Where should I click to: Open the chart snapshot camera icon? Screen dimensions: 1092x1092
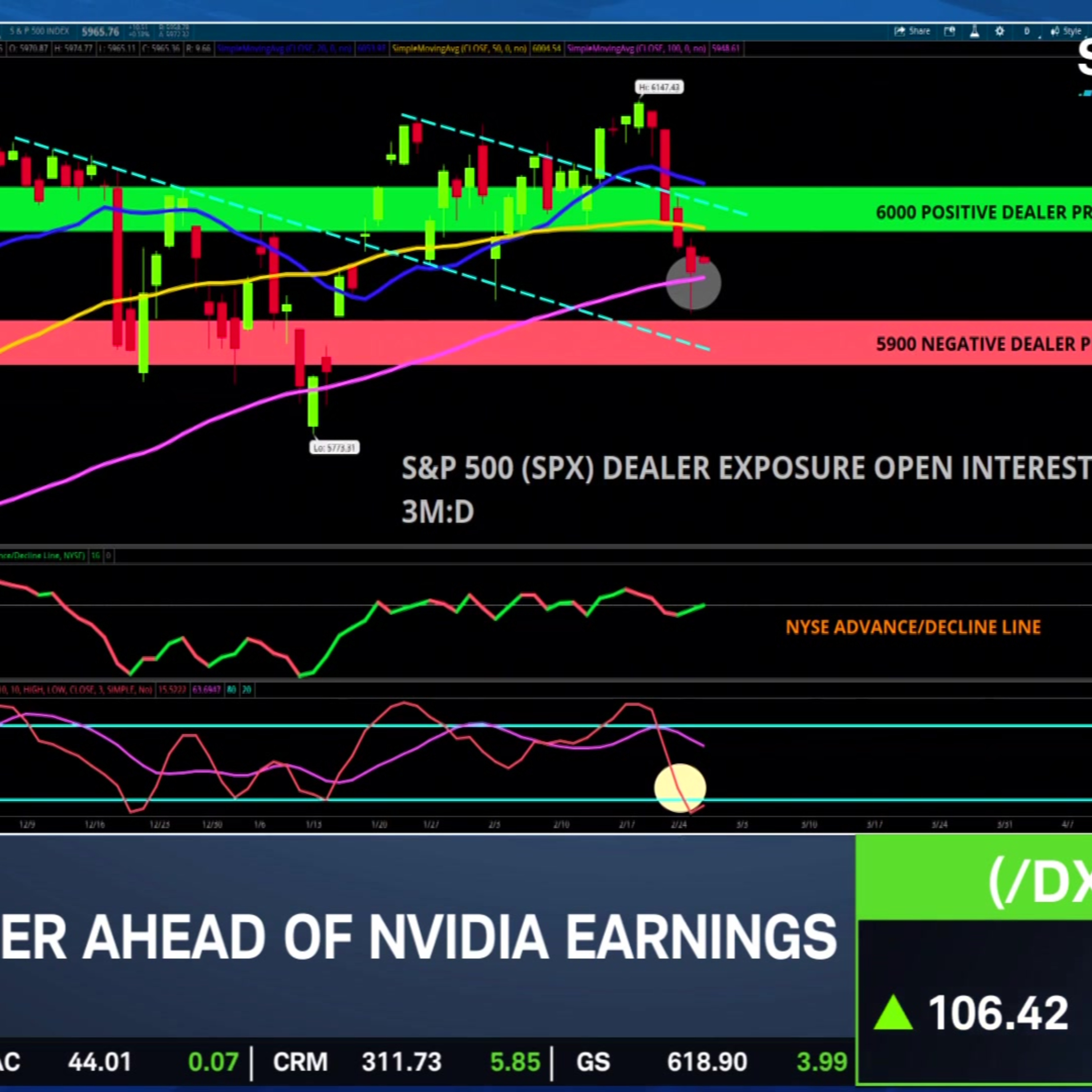coord(950,31)
